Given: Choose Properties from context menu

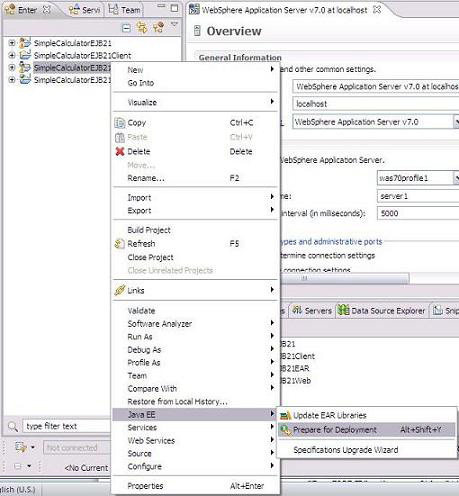Looking at the screenshot, I should 196,486.
